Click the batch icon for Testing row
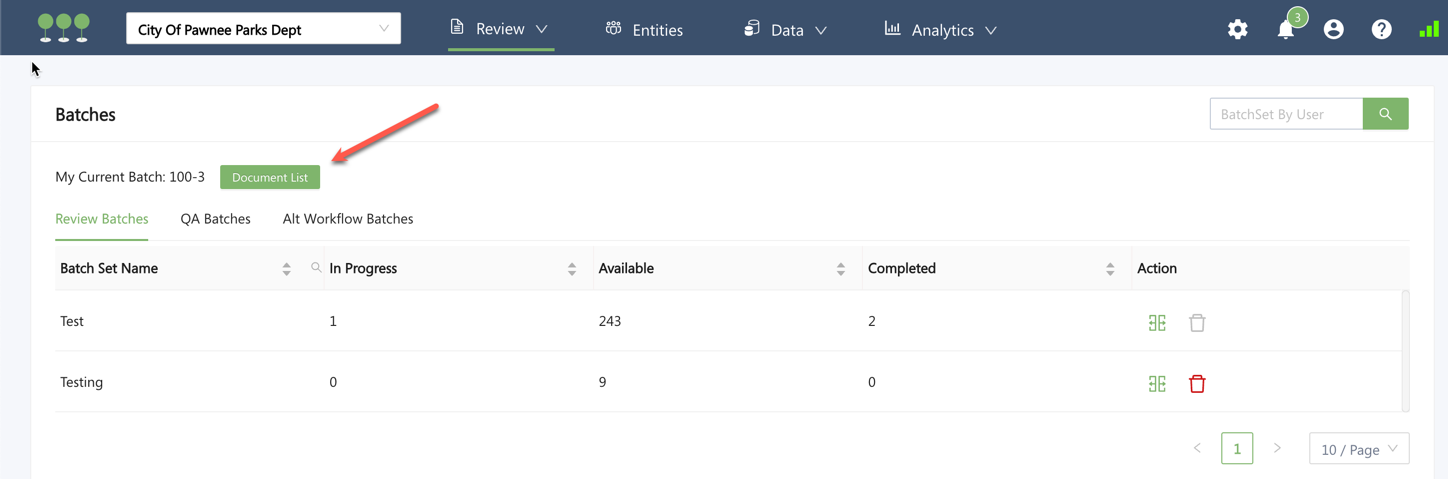 coord(1157,384)
